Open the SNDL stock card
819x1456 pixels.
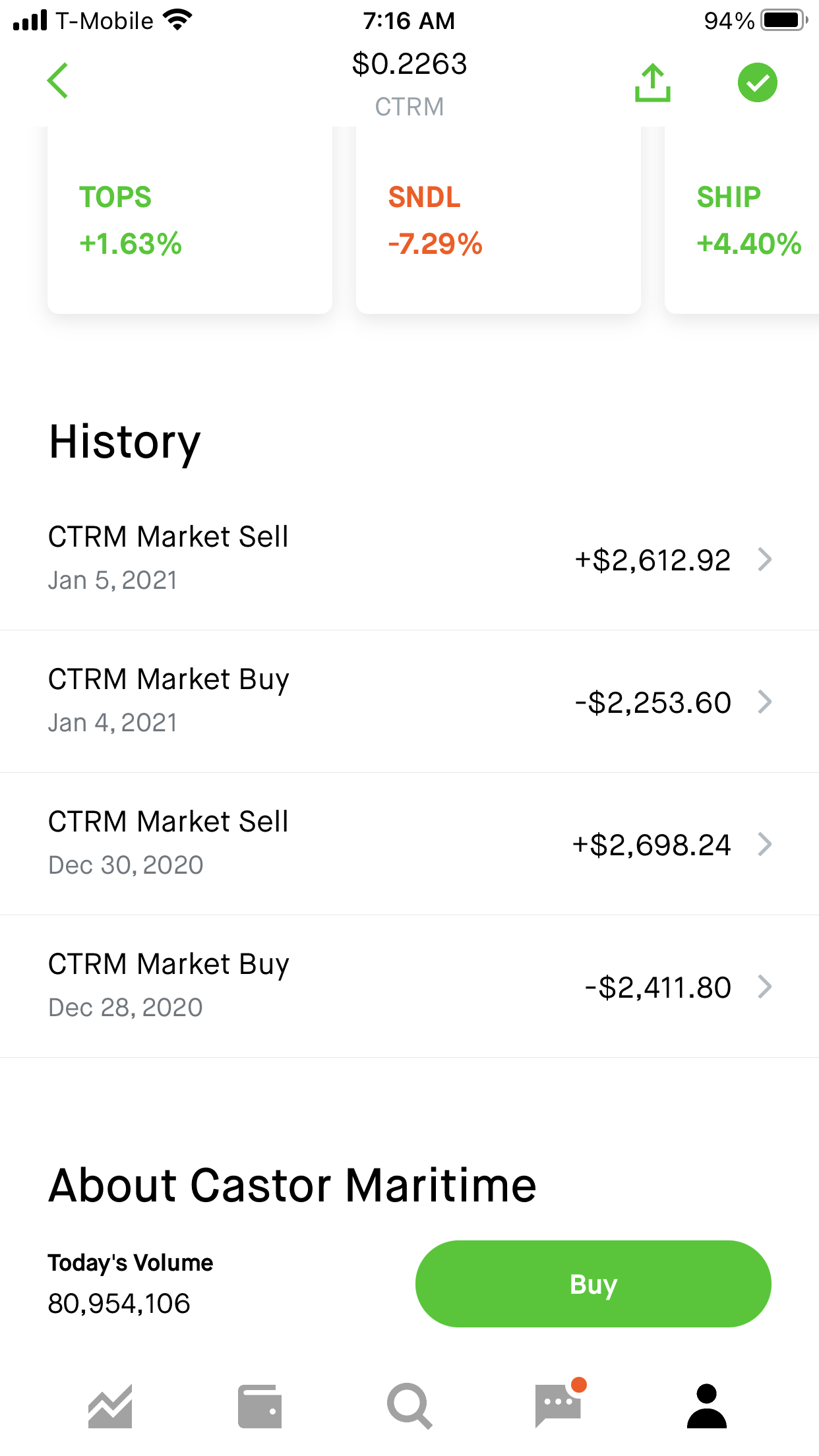(498, 220)
